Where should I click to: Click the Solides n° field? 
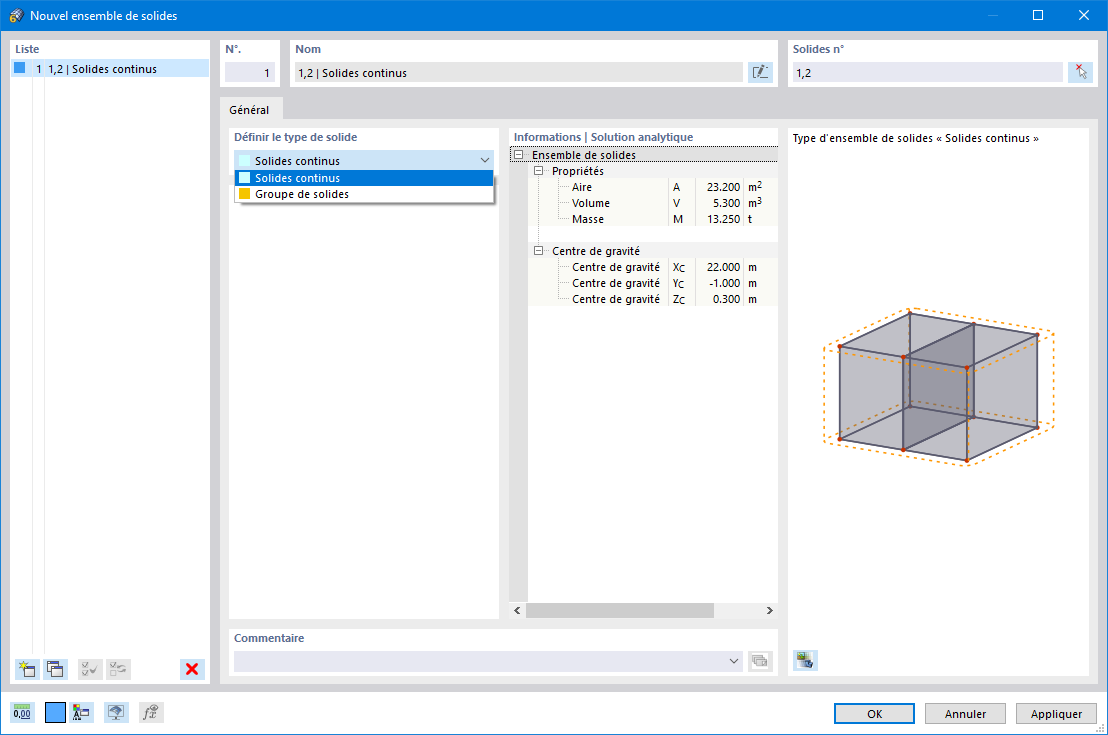click(927, 73)
